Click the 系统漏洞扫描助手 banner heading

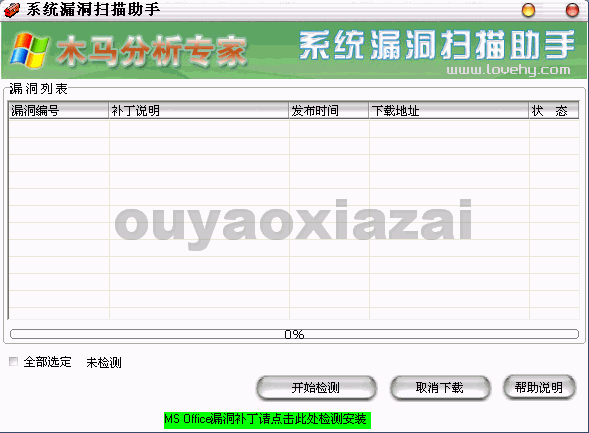coord(437,45)
